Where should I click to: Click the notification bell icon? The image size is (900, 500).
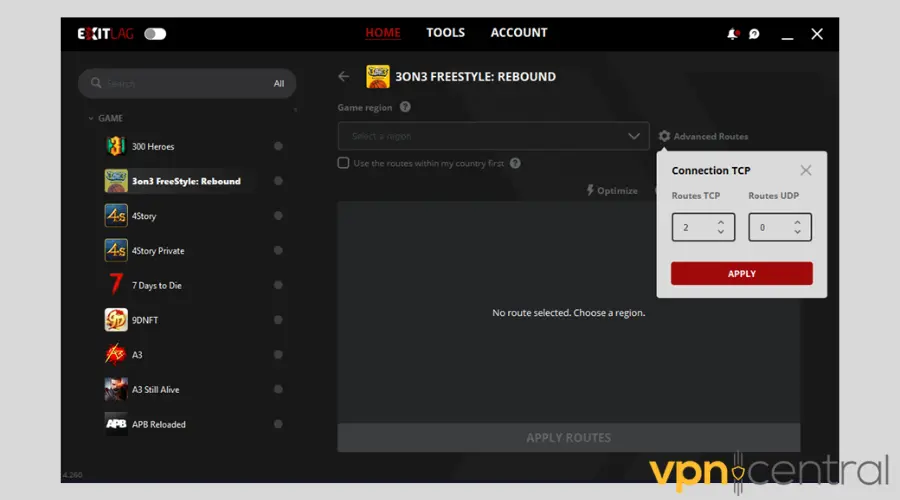tap(732, 34)
